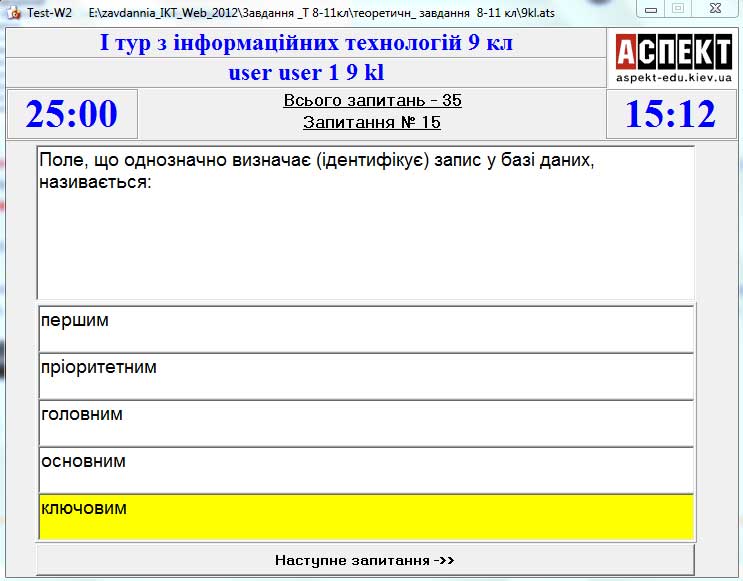This screenshot has height=581, width=743.
Task: Click the АСПЕКТ logo
Action: pos(673,51)
